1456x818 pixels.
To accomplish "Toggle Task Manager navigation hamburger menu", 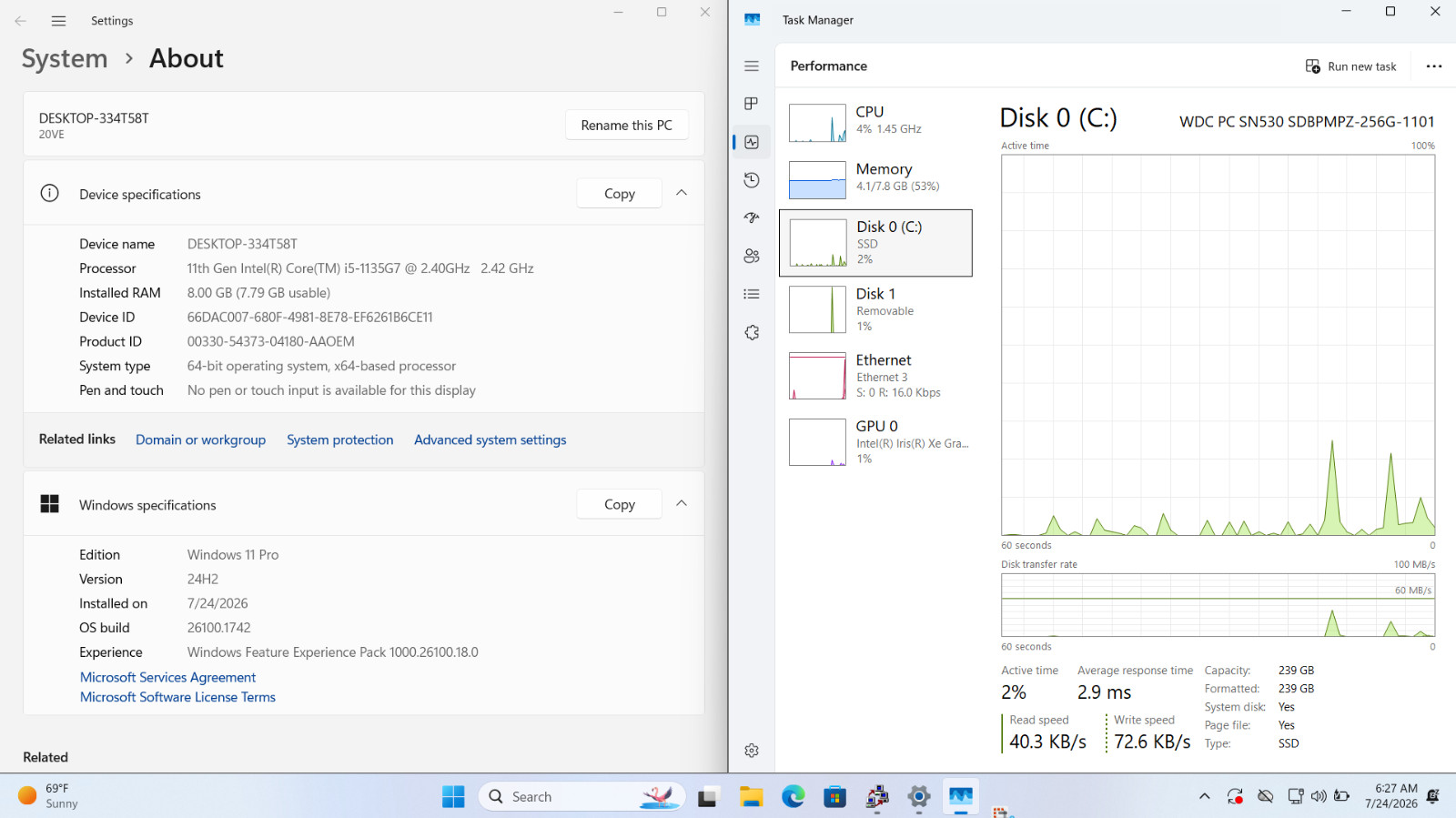I will pos(752,66).
